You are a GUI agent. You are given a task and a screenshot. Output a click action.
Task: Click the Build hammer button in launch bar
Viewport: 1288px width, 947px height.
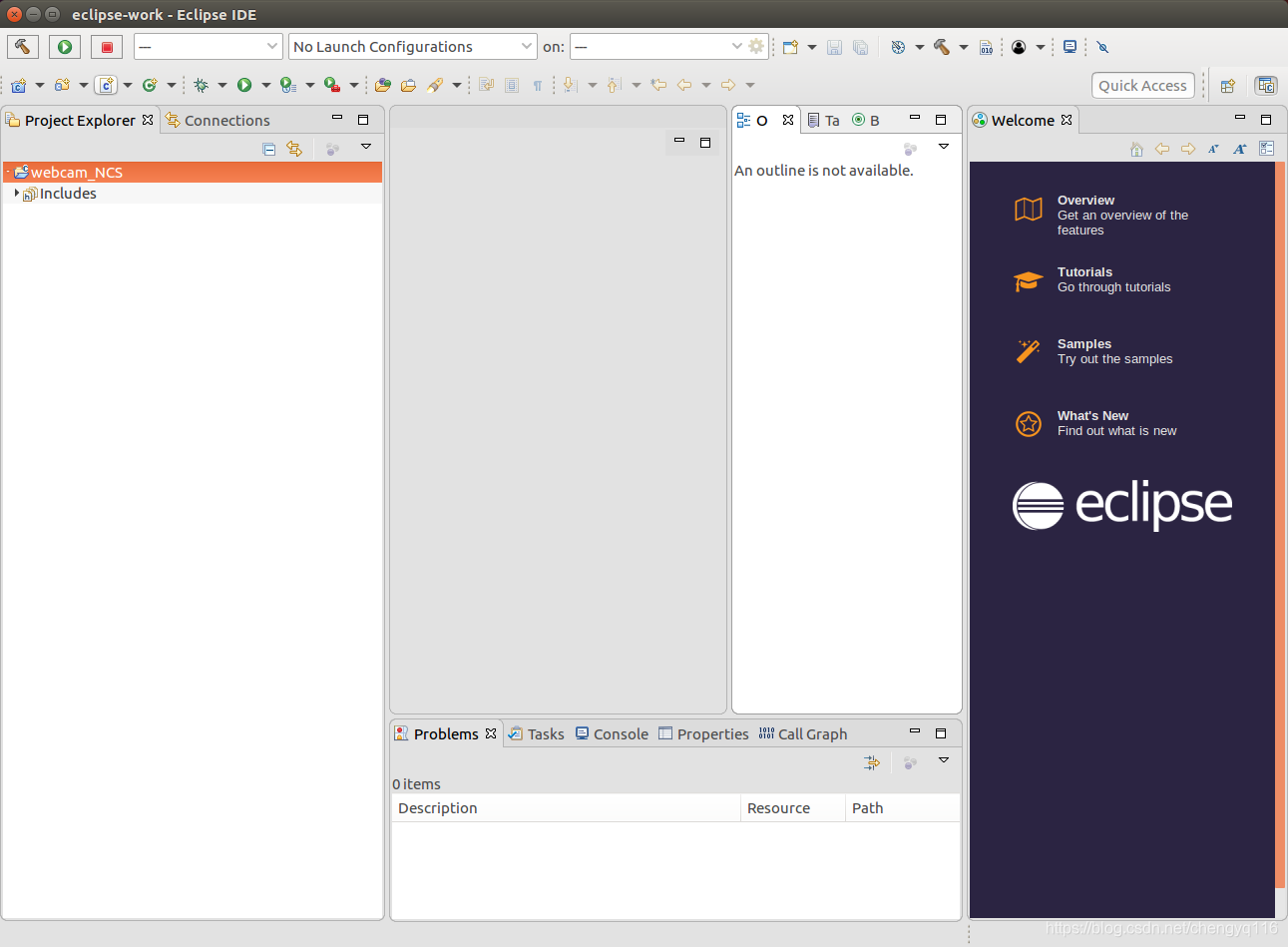click(x=22, y=46)
